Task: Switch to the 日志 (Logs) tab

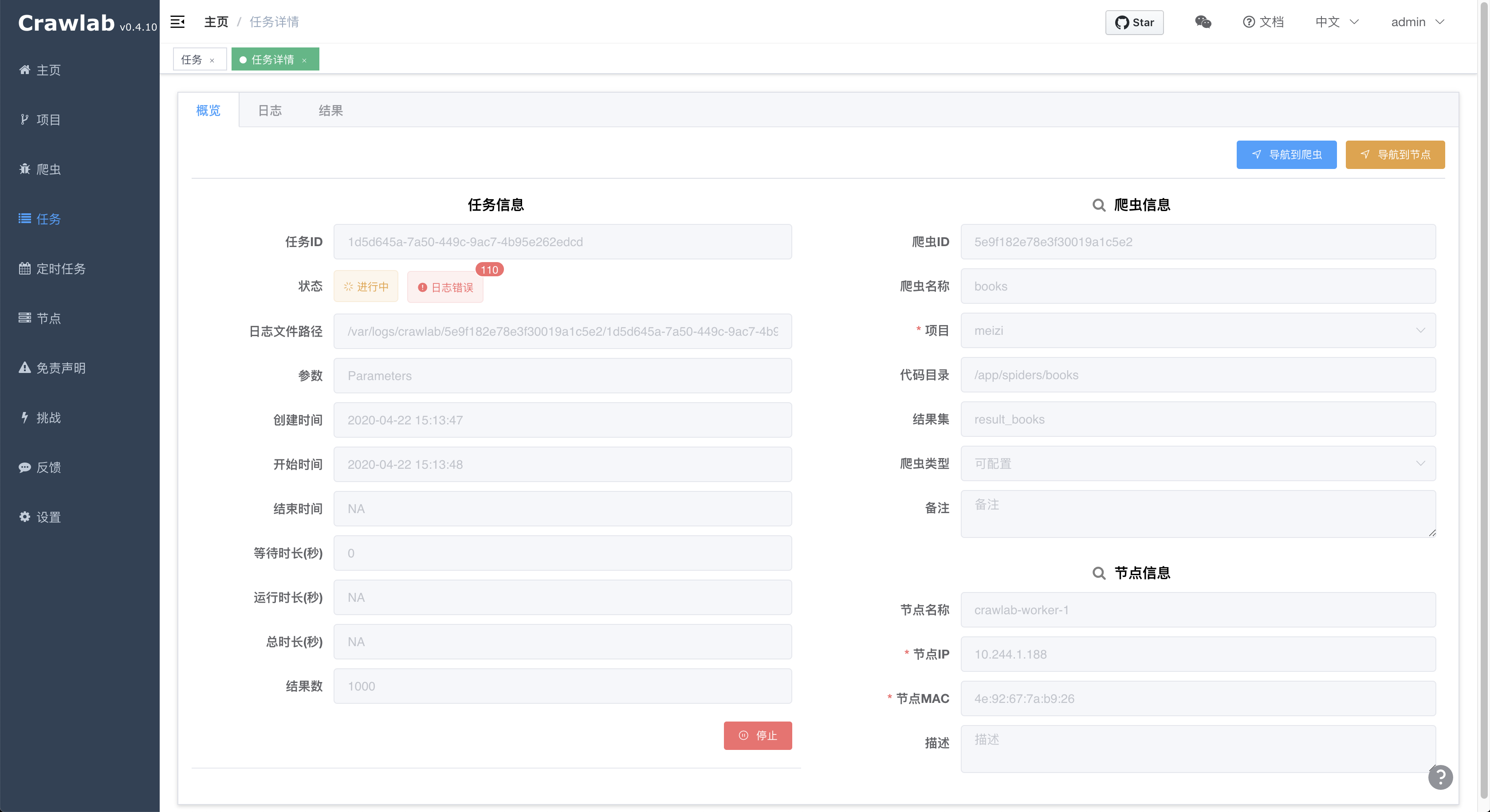Action: click(x=270, y=110)
